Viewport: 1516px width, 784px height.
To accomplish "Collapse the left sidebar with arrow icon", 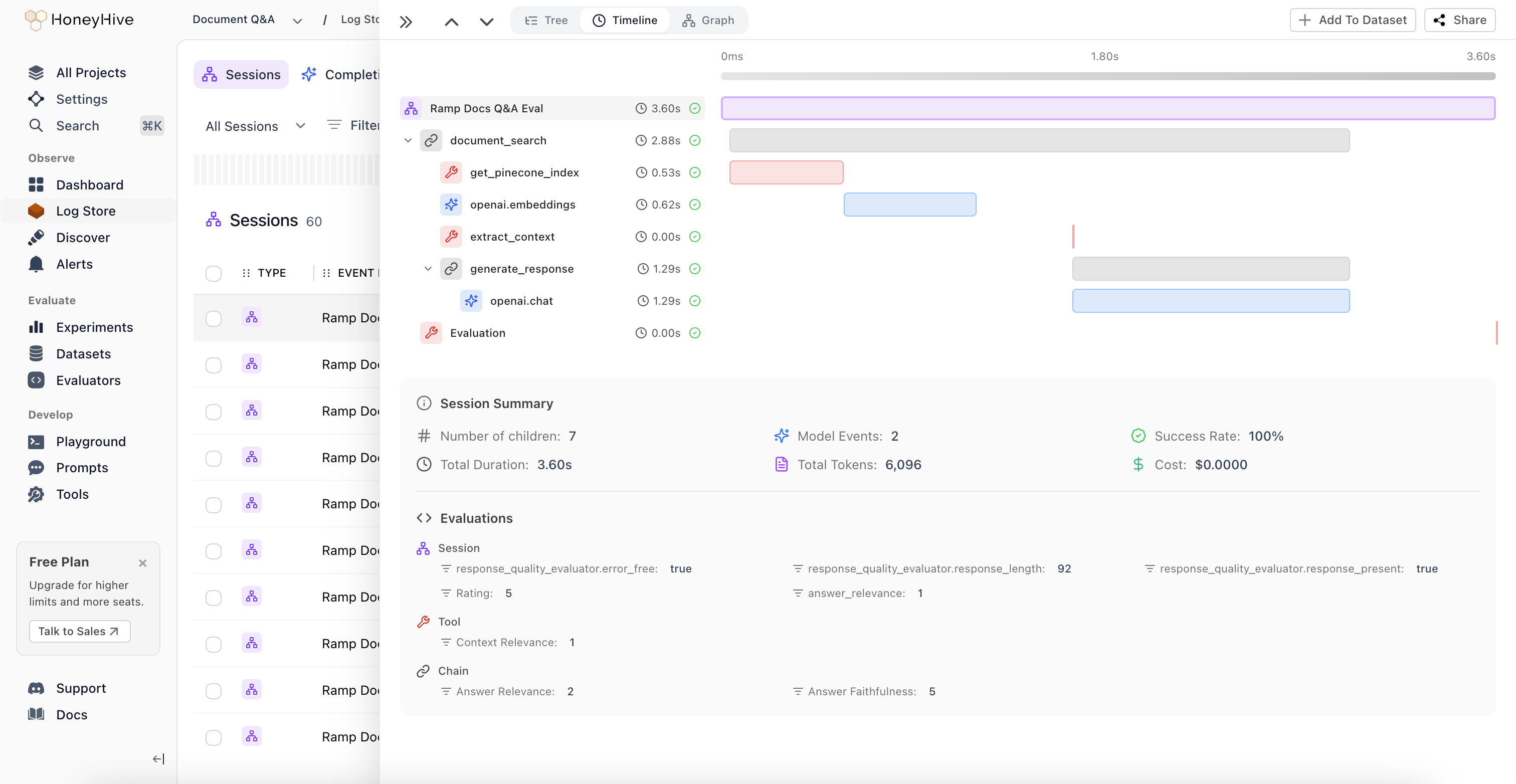I will click(x=158, y=759).
